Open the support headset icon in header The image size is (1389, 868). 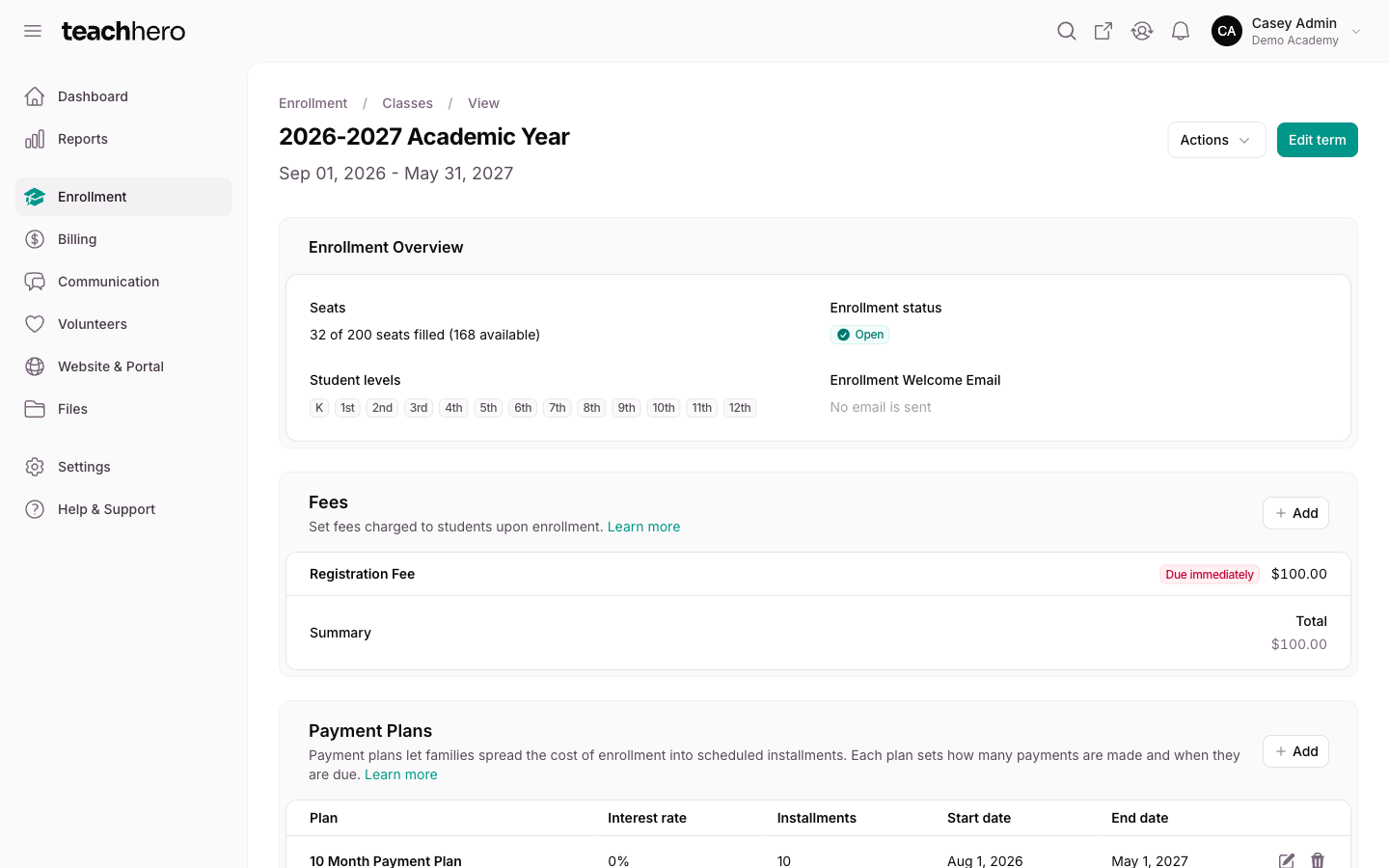(x=1142, y=31)
